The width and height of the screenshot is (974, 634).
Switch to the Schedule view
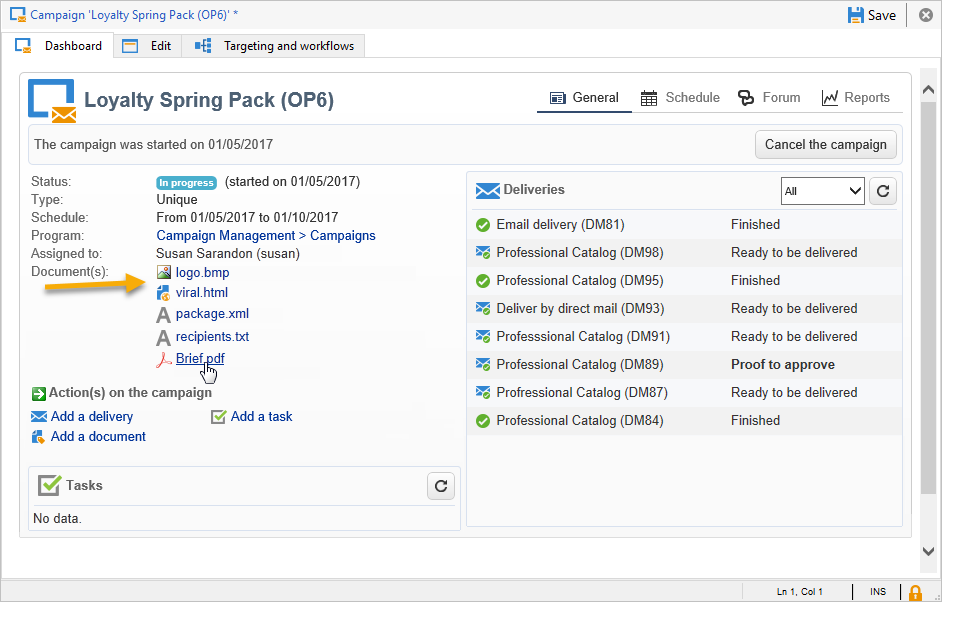(680, 98)
